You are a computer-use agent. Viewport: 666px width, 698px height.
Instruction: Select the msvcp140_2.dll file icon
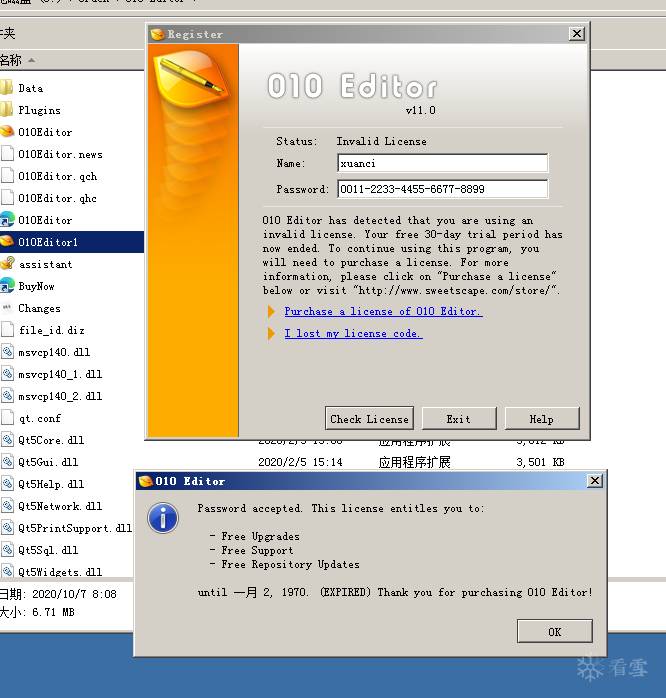click(x=7, y=396)
